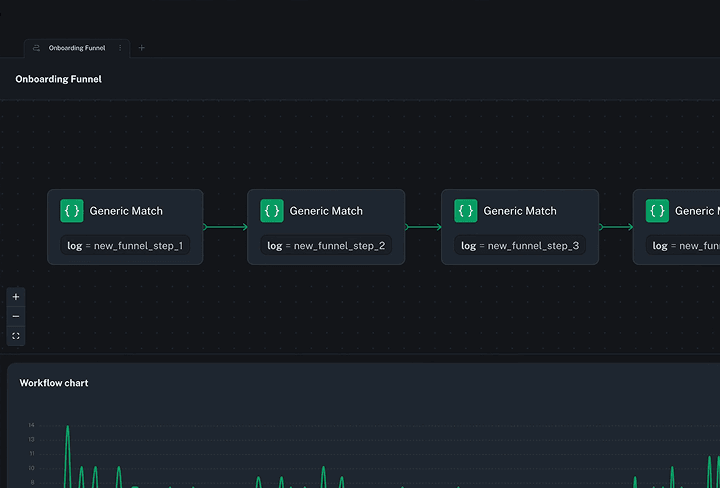Click the braces icon on step_1 node
Viewport: 720px width, 488px height.
[x=72, y=211]
